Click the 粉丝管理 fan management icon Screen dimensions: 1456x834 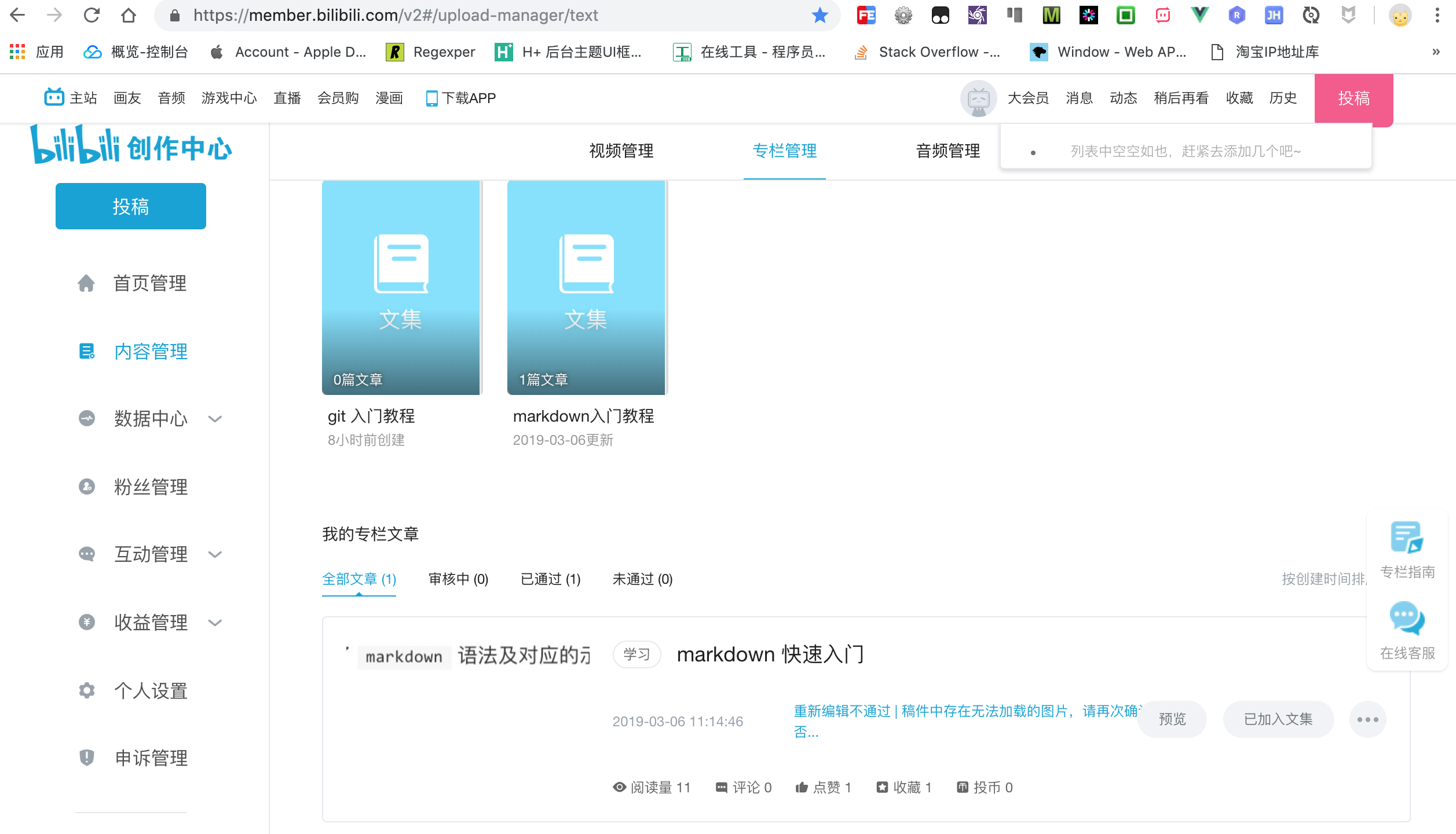point(87,487)
